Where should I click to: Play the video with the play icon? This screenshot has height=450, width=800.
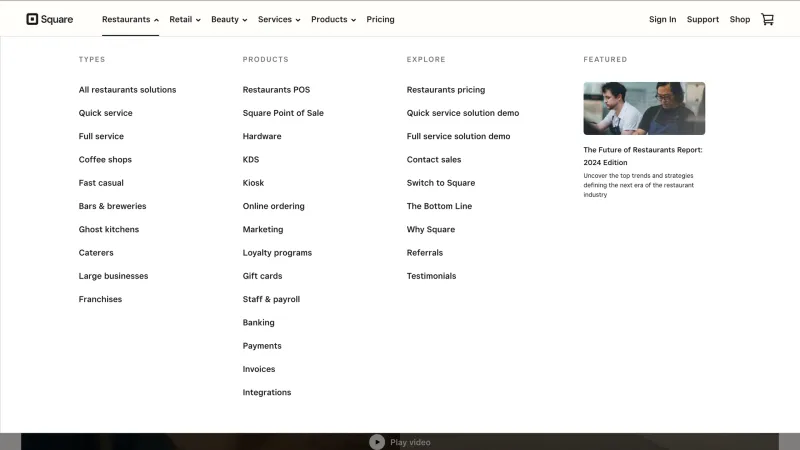point(377,442)
